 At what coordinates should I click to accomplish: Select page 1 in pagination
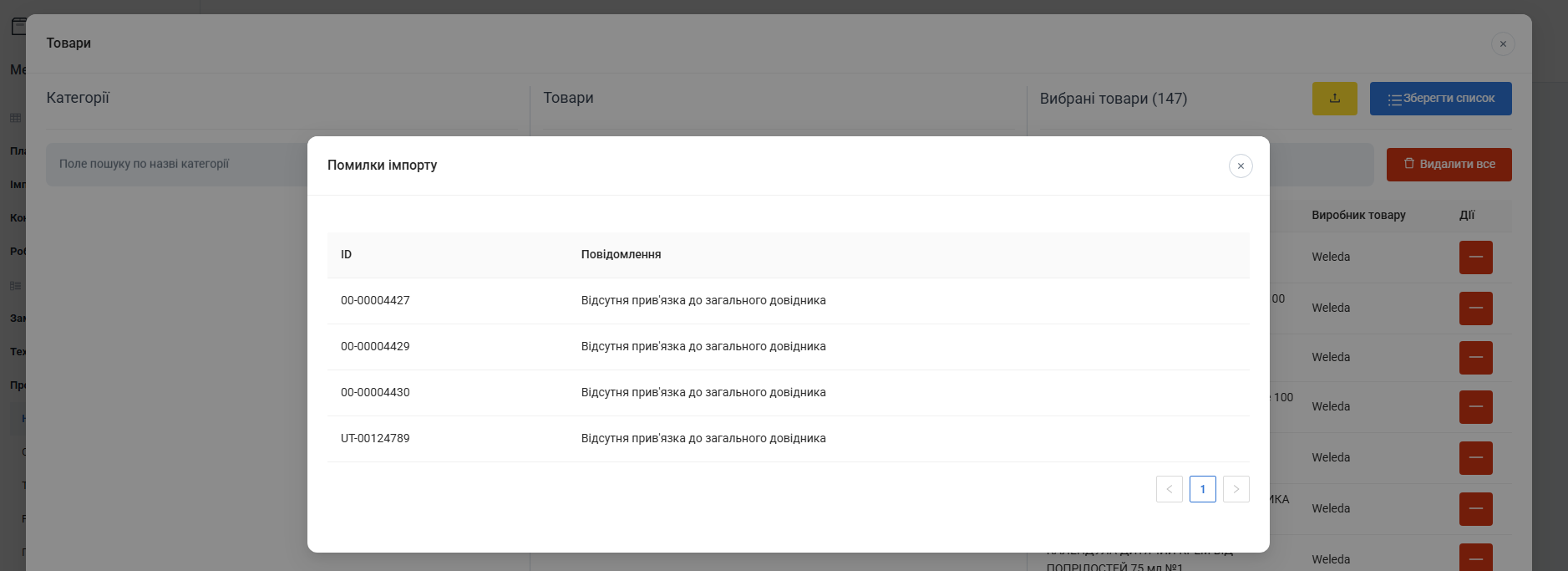(x=1202, y=489)
